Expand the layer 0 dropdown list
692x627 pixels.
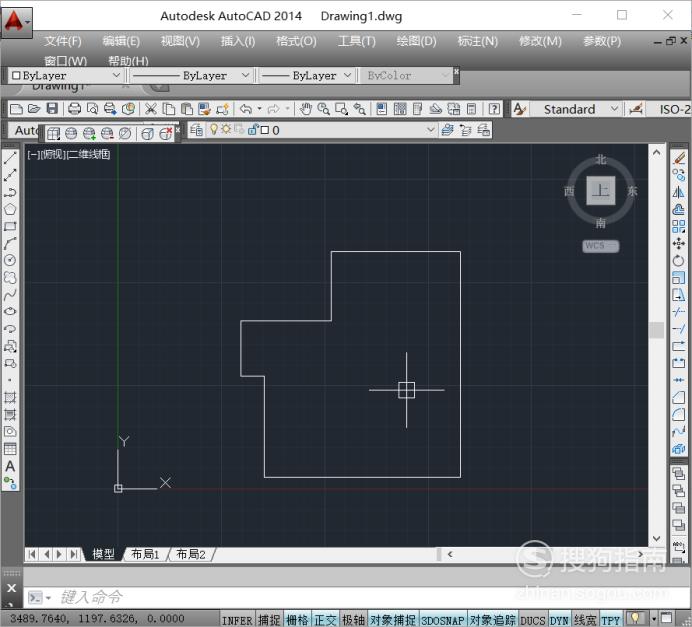(430, 130)
